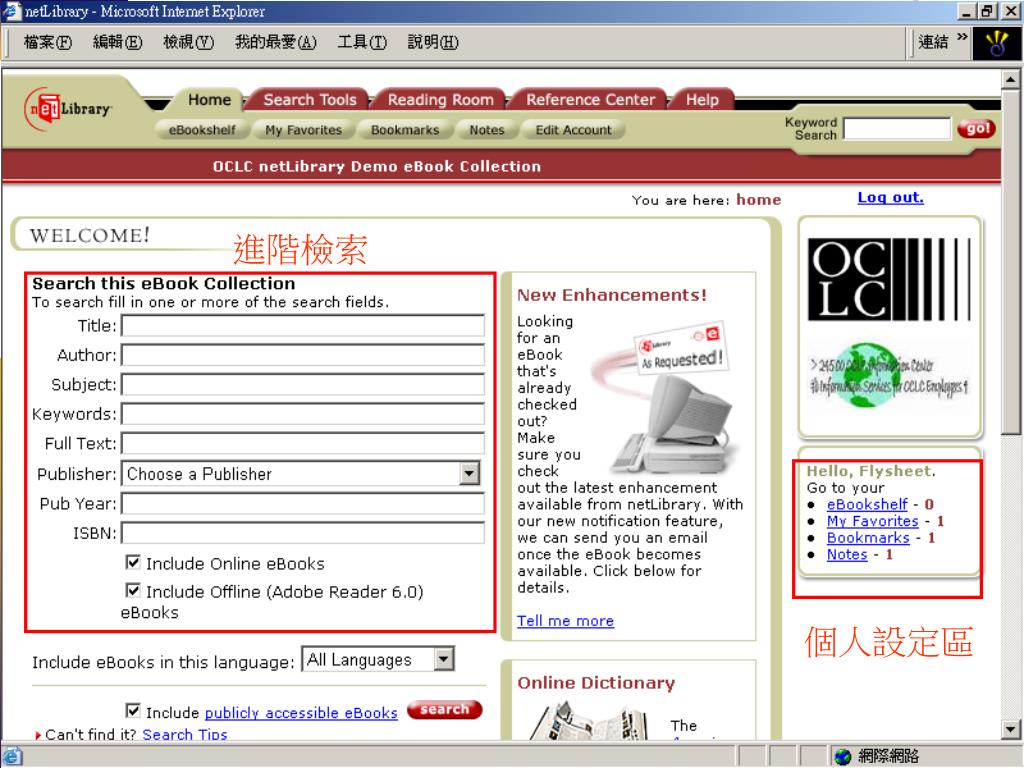Click the status bar page icon

click(x=12, y=756)
